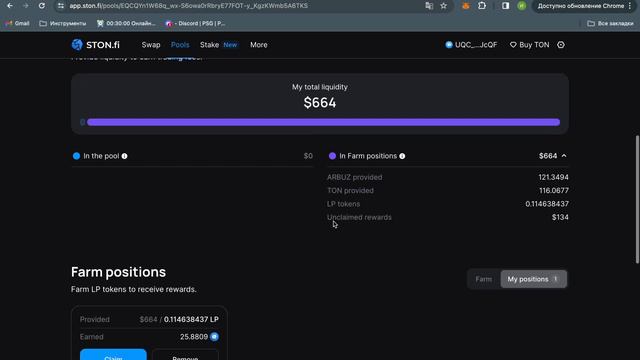
Task: Collapse the In Farm positions details chevron
Action: 564,156
